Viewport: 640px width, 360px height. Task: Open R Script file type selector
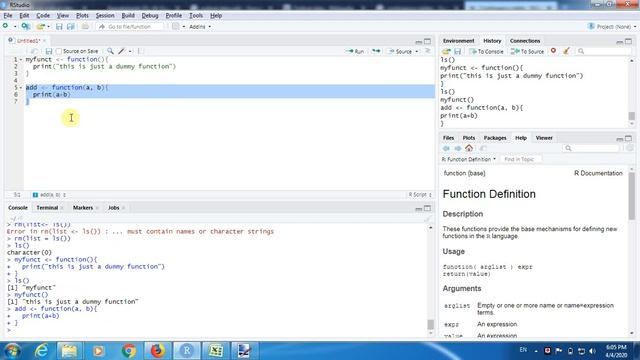[420, 195]
